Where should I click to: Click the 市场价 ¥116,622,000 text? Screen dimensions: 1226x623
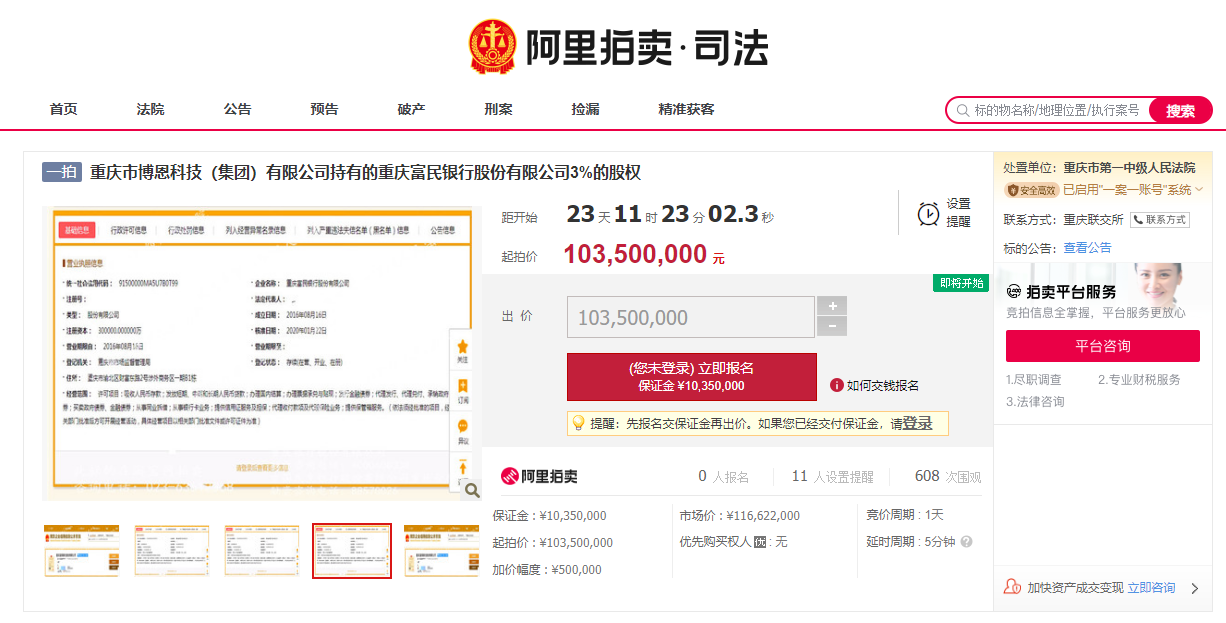click(x=740, y=516)
